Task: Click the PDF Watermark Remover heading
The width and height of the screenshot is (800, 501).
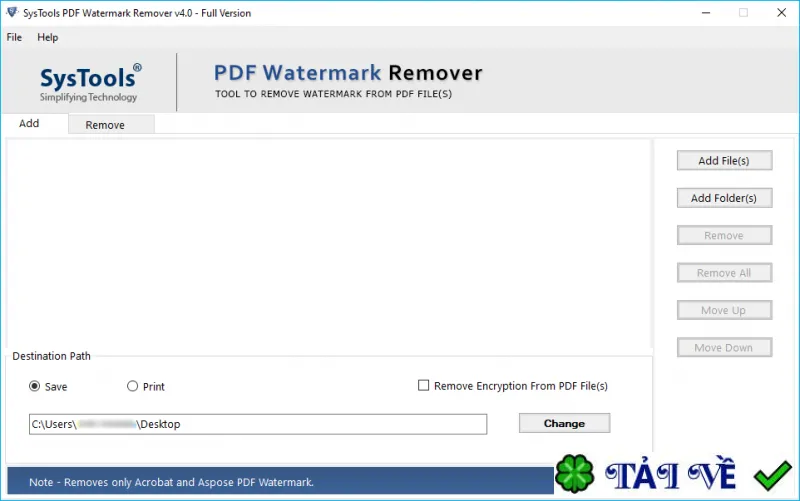Action: point(348,73)
